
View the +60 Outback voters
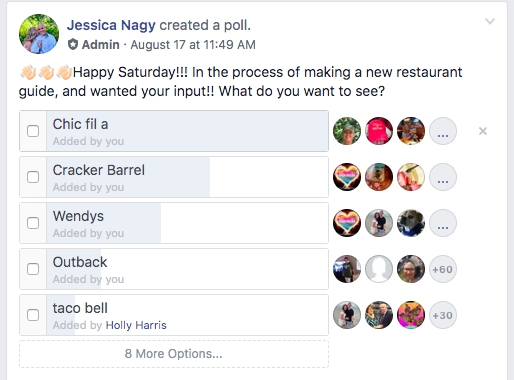443,269
